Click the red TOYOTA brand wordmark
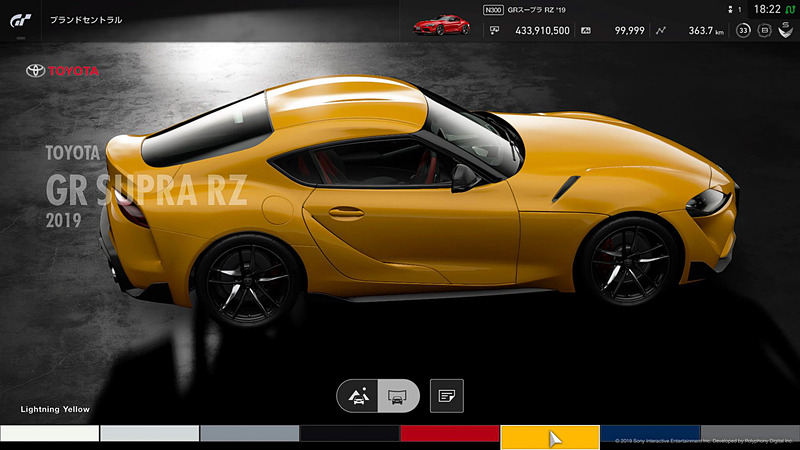The image size is (800, 450). coord(73,71)
